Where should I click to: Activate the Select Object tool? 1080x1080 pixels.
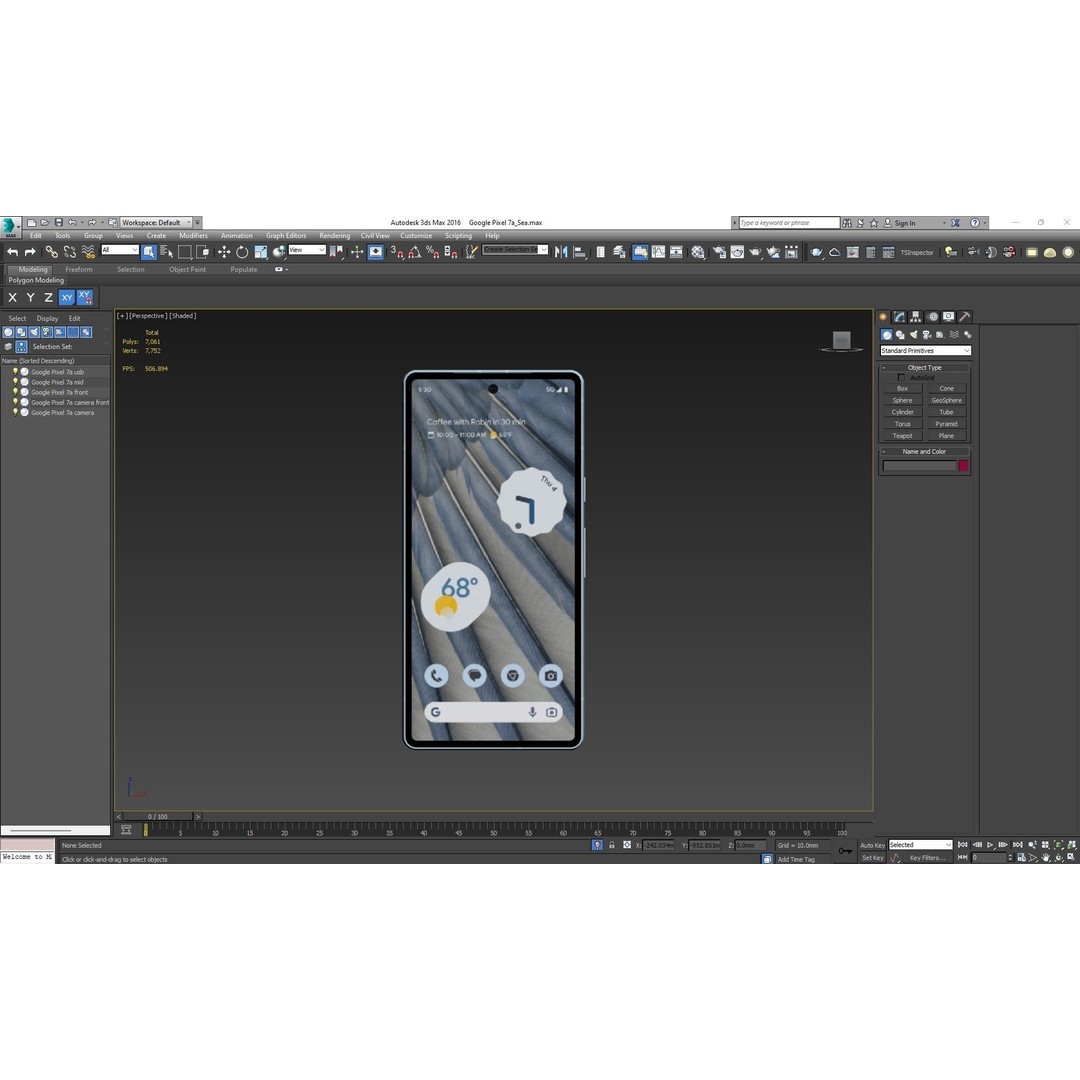[149, 252]
